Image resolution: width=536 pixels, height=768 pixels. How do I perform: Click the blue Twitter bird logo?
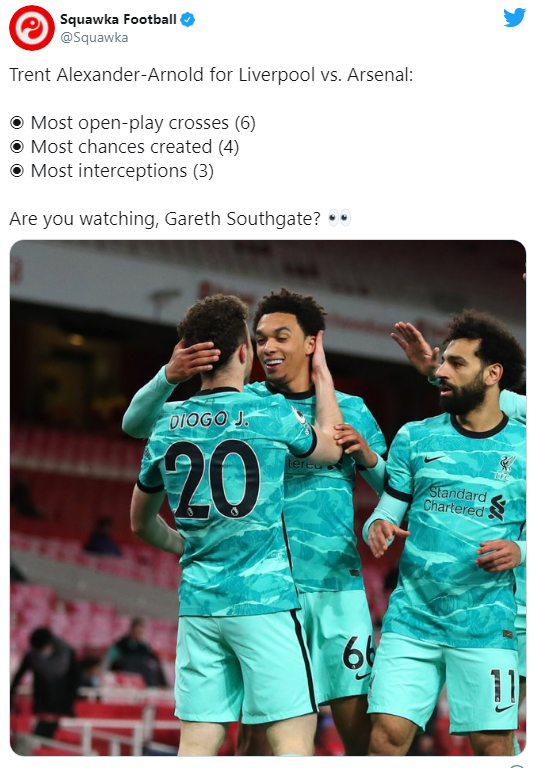(514, 18)
